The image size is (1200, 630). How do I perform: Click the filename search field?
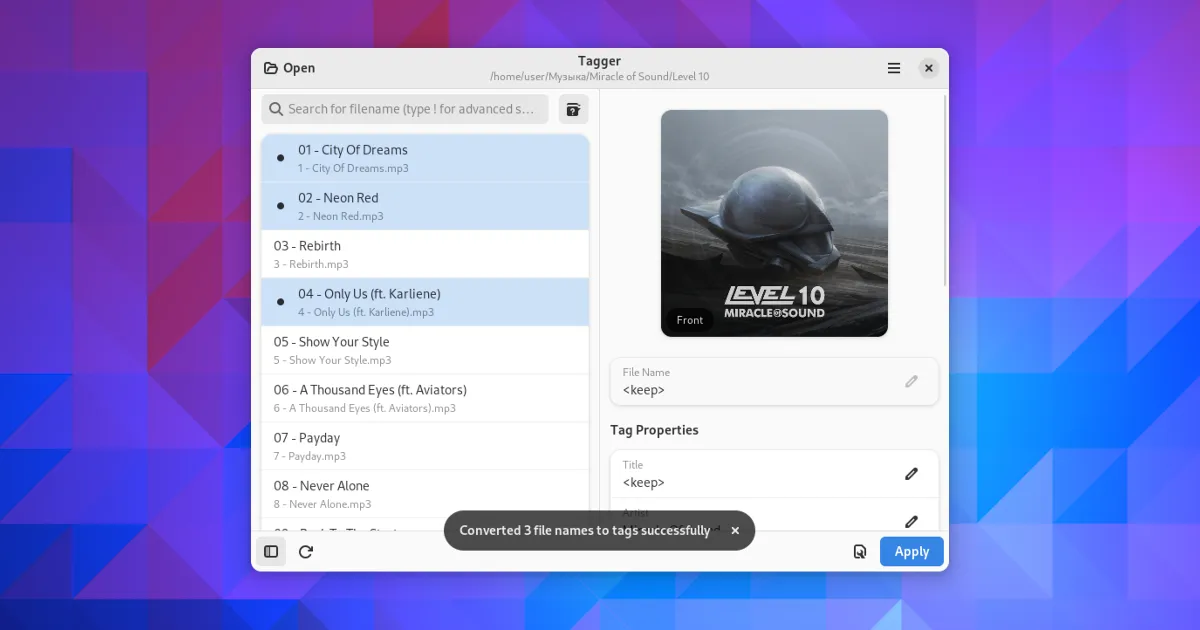405,109
